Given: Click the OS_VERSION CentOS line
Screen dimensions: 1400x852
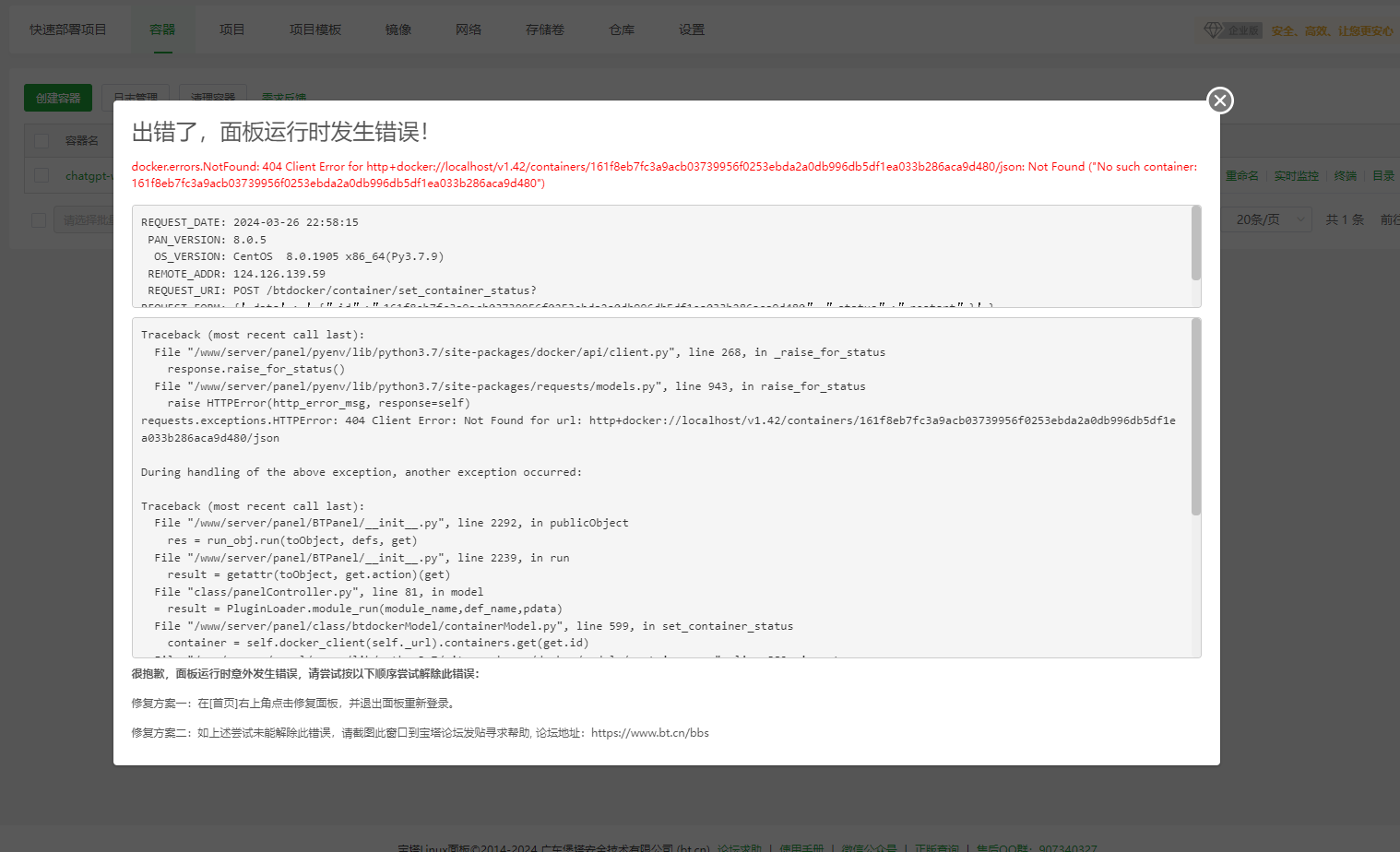Looking at the screenshot, I should 299,256.
